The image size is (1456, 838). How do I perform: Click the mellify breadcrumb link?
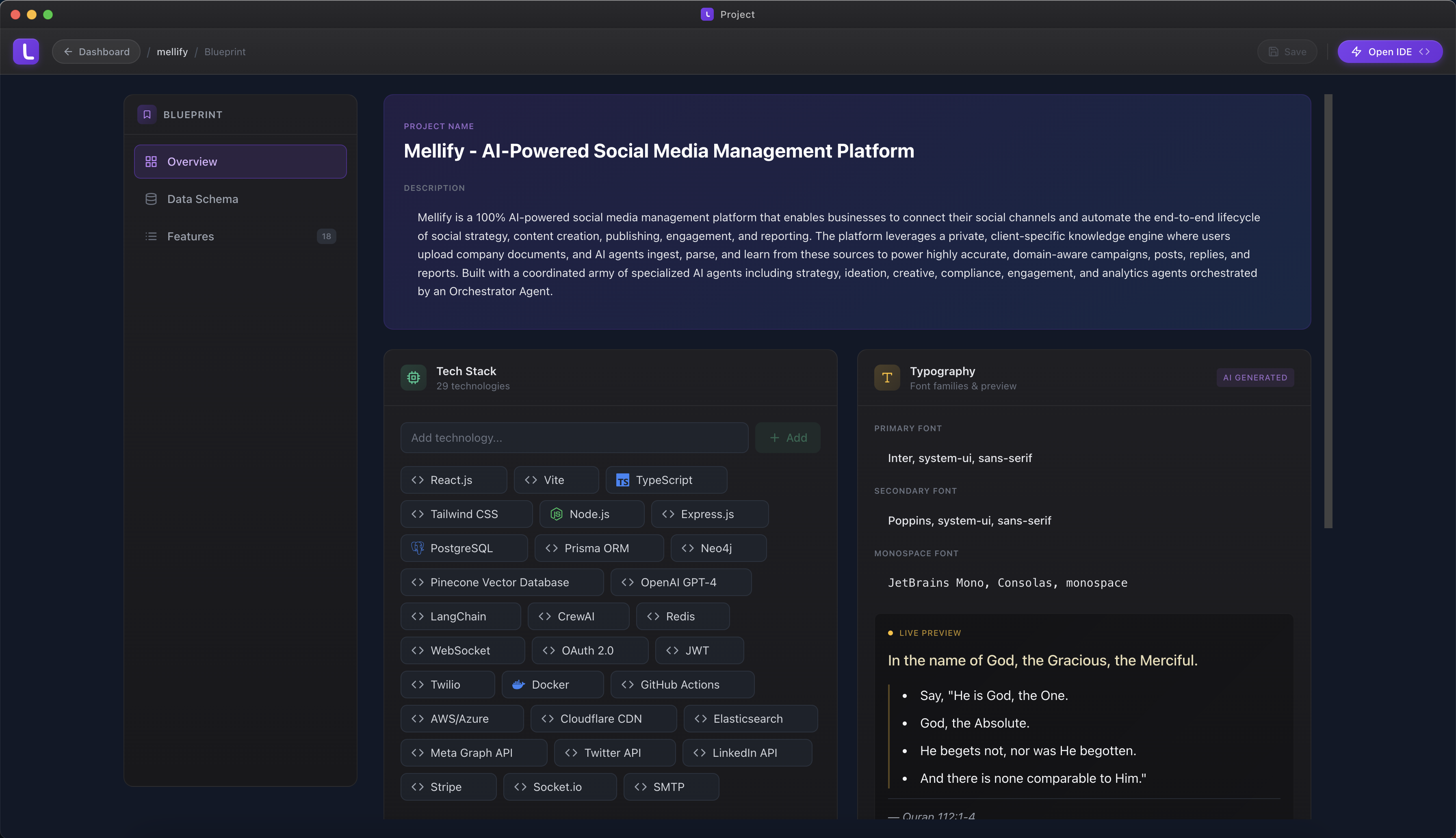[172, 52]
